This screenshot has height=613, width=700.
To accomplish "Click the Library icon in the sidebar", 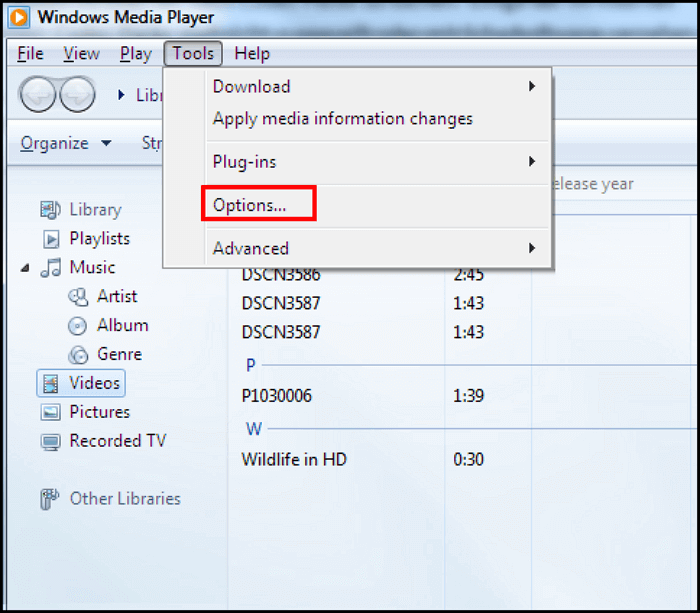I will [50, 210].
